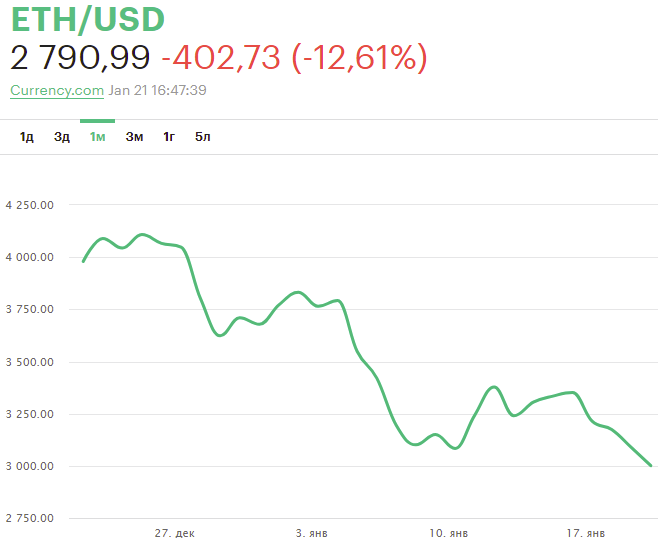
Task: Switch chart to the 1г range
Action: (170, 137)
